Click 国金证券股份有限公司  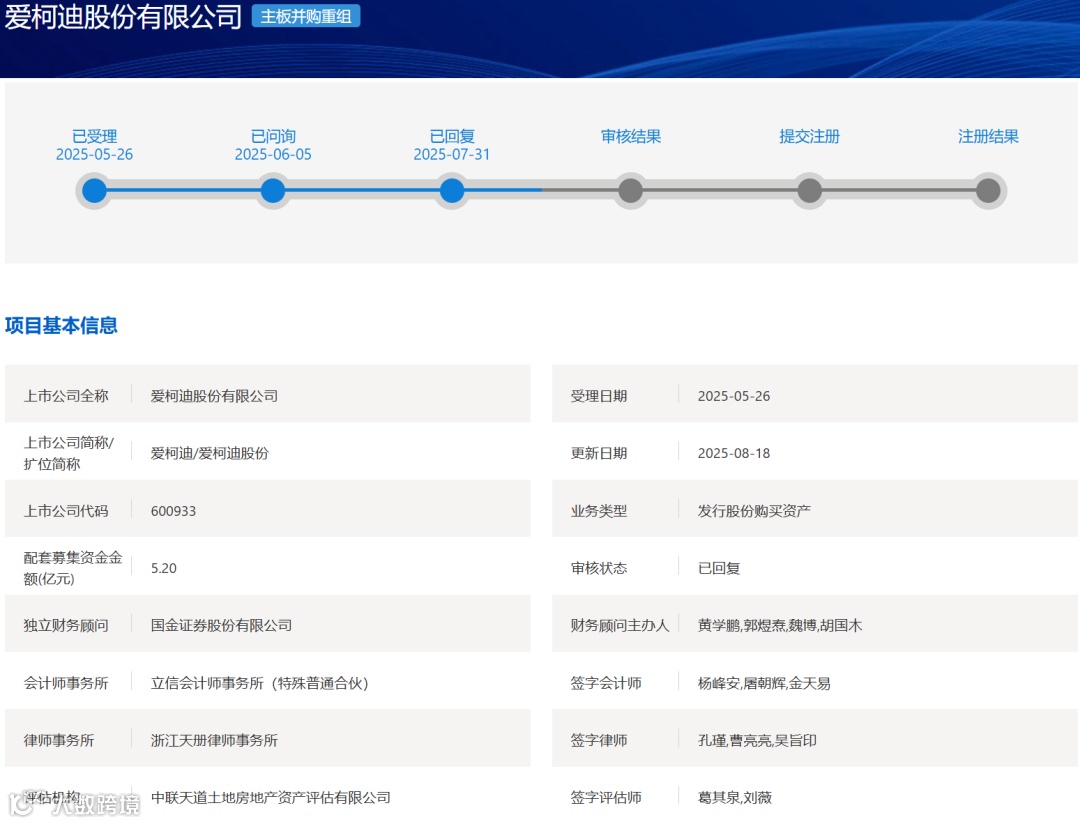[x=221, y=626]
